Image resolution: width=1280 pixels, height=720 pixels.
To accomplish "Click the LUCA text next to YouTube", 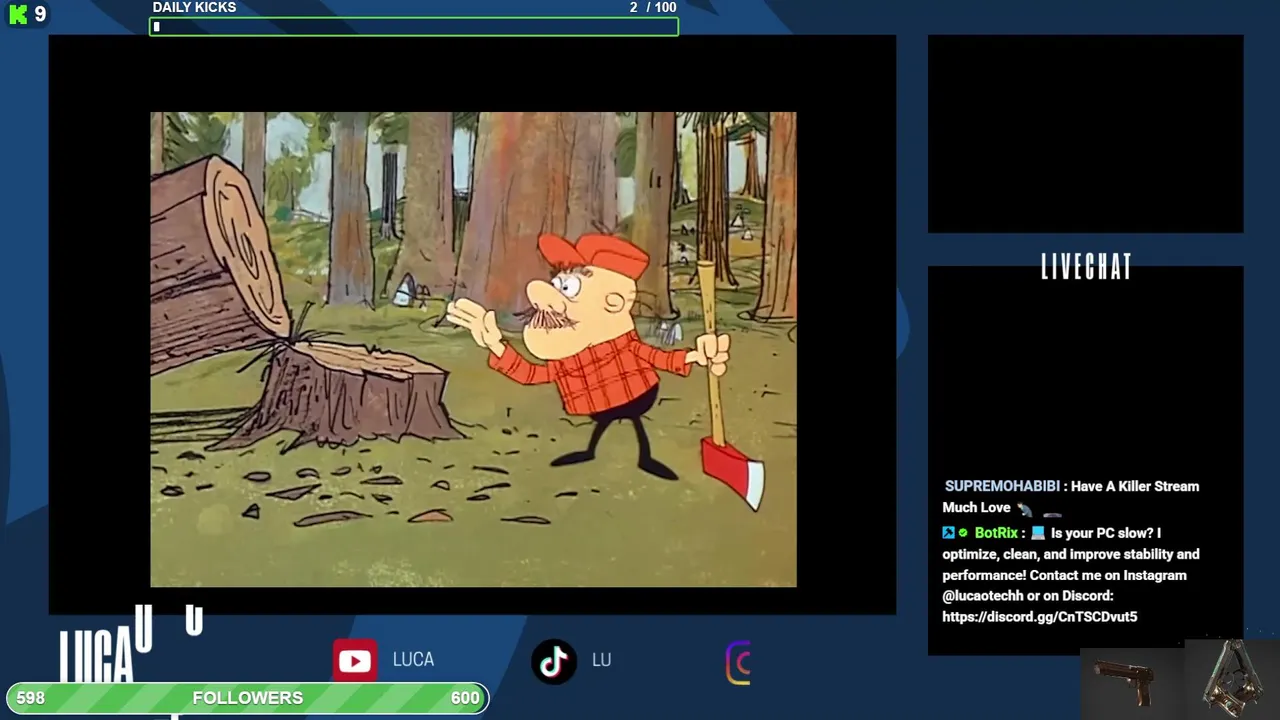I will coord(413,660).
